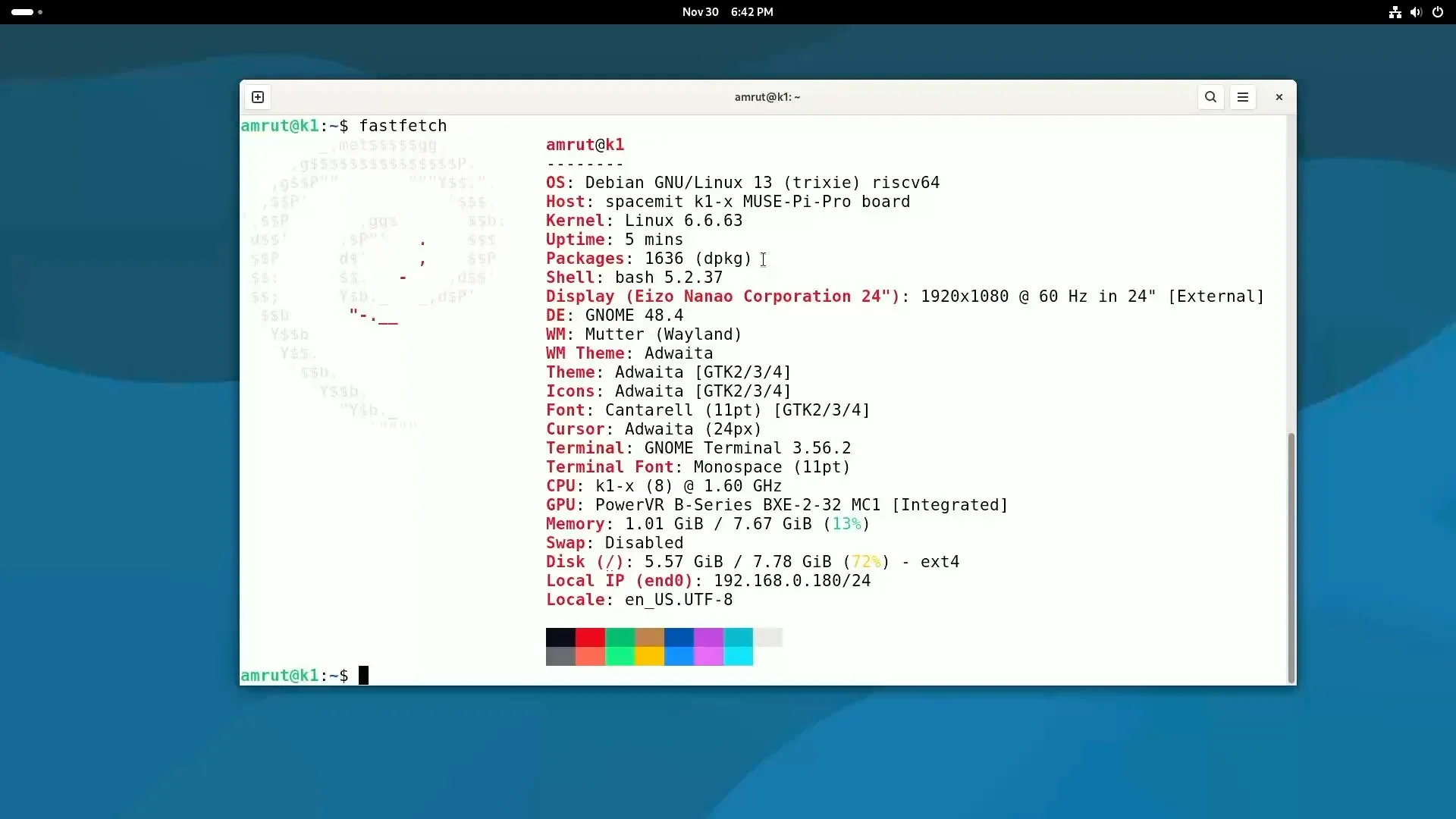Click the power icon in the top bar

point(1437,12)
